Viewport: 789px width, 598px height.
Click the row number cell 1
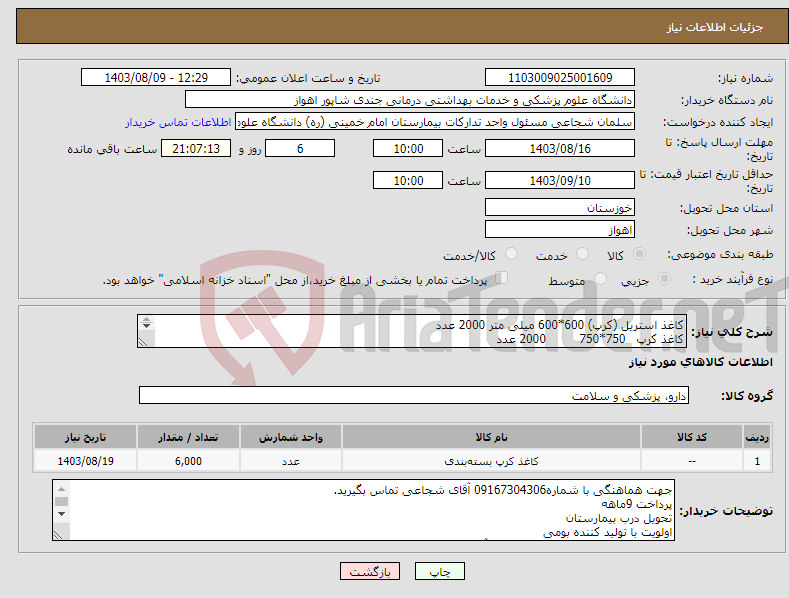click(x=757, y=461)
